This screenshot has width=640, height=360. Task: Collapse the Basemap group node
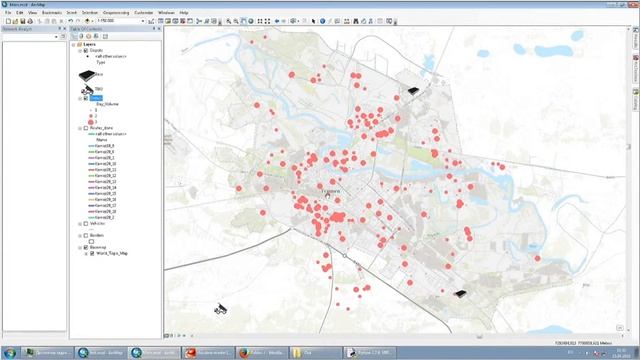point(80,247)
